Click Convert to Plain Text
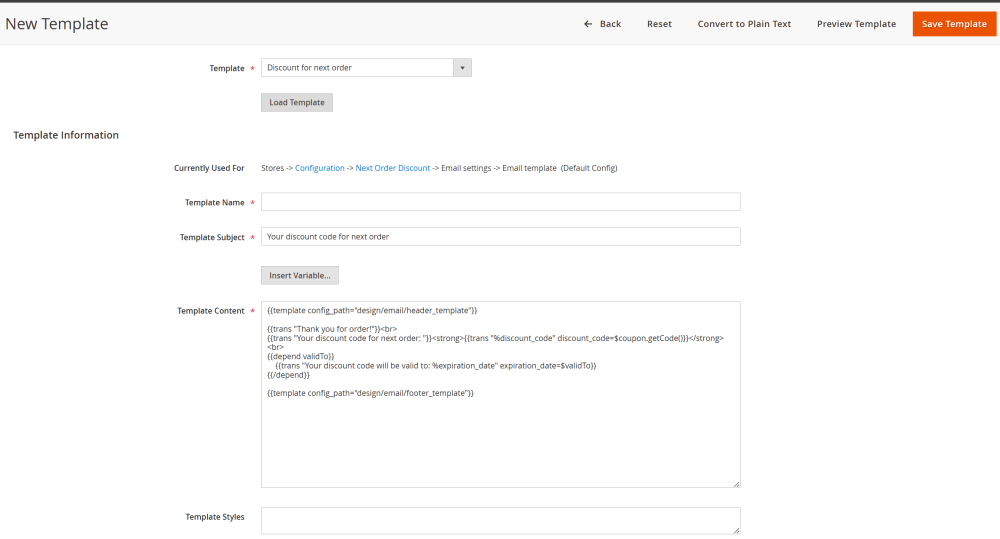1000x539 pixels. (x=744, y=24)
